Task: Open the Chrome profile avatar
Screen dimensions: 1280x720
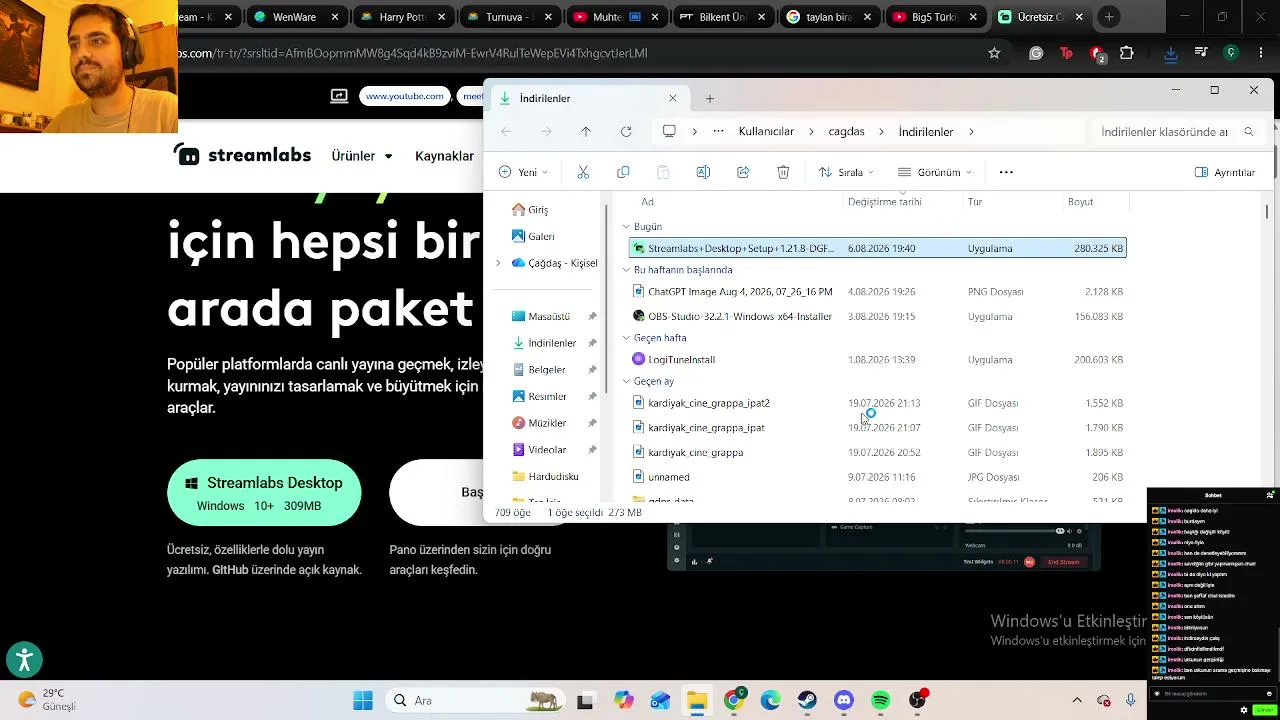Action: point(1231,53)
